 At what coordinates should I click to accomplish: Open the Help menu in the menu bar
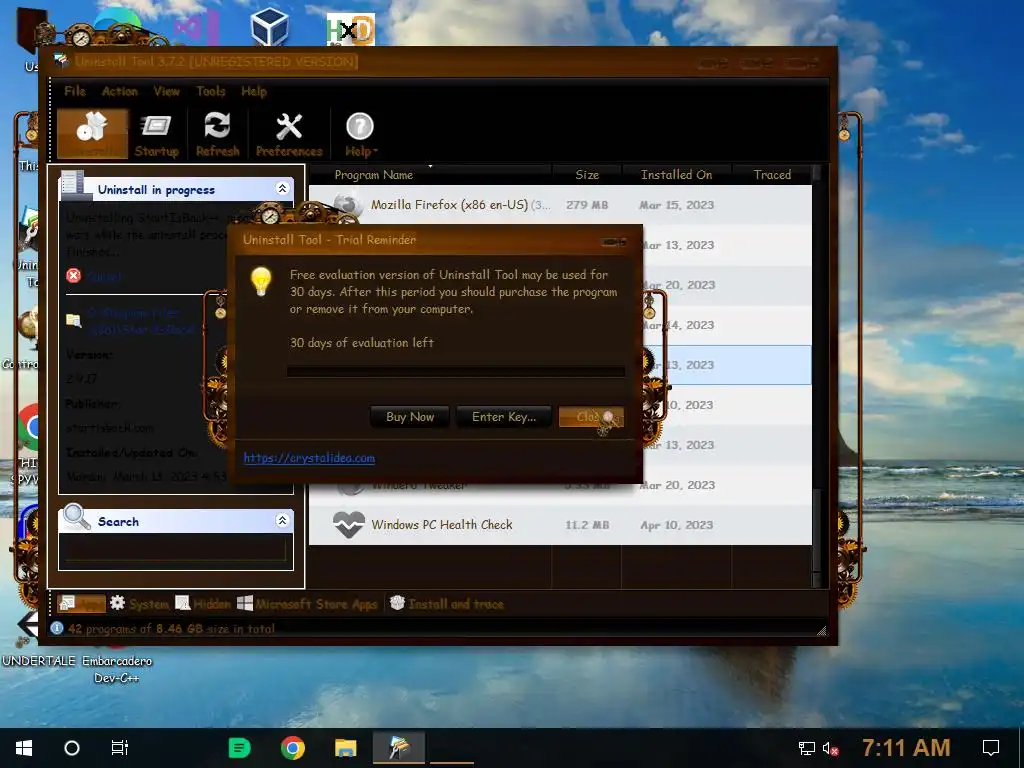(x=254, y=91)
